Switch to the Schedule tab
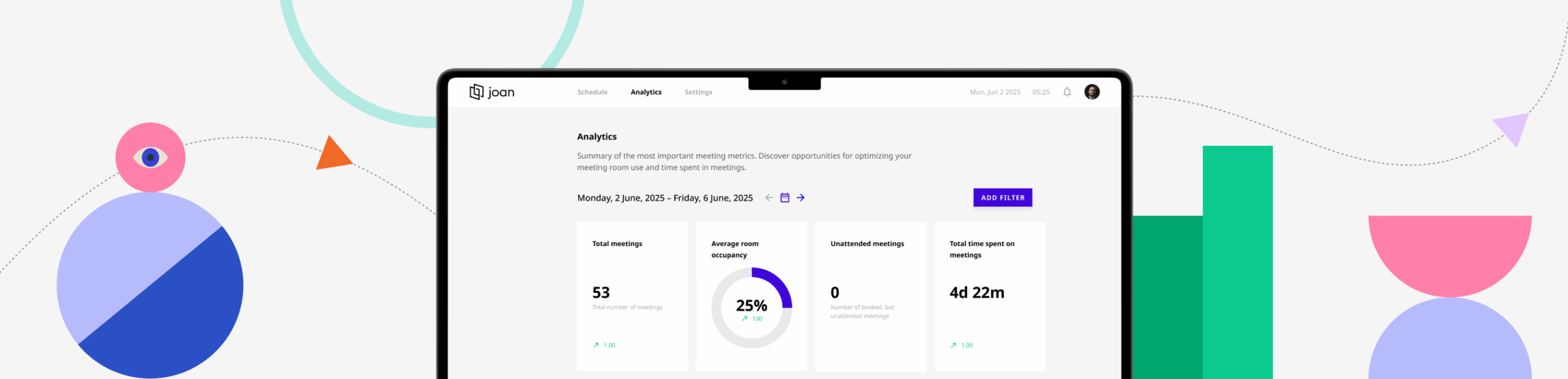 coord(592,92)
